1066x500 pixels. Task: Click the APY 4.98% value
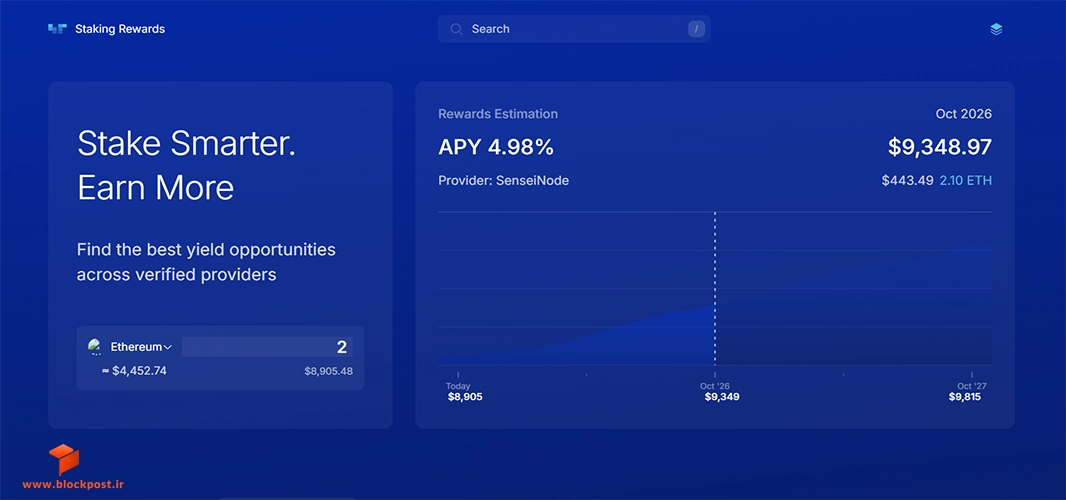point(496,147)
